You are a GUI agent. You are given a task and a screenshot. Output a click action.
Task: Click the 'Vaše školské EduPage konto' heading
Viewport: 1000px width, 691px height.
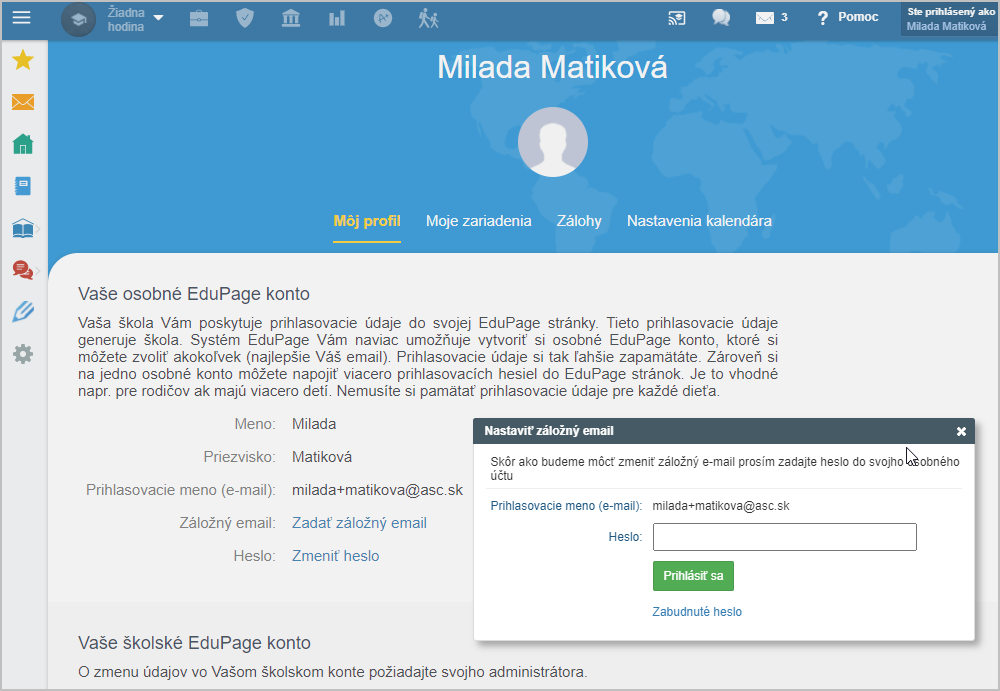tap(195, 643)
